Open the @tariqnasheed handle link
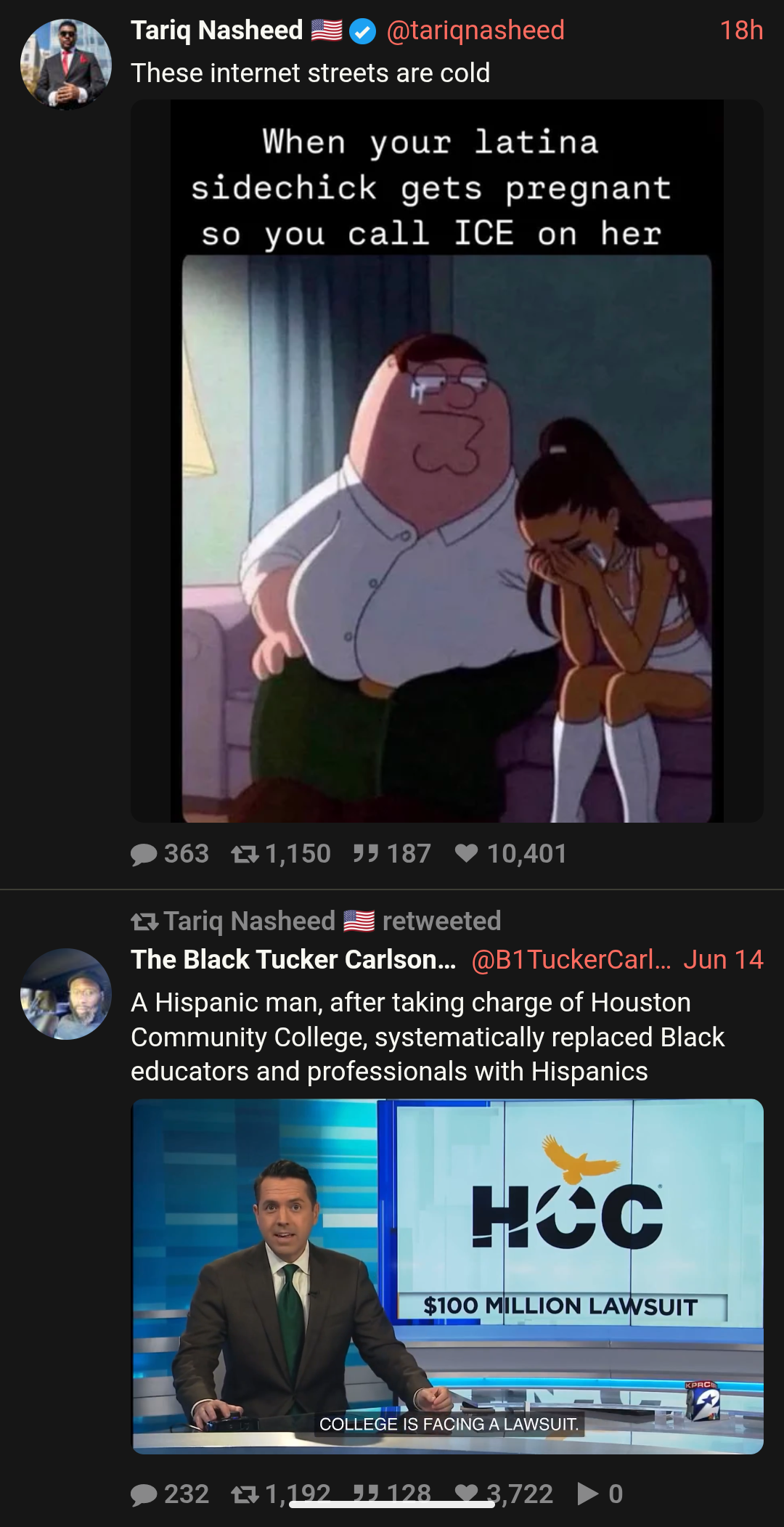The image size is (784, 1527). coord(475,30)
